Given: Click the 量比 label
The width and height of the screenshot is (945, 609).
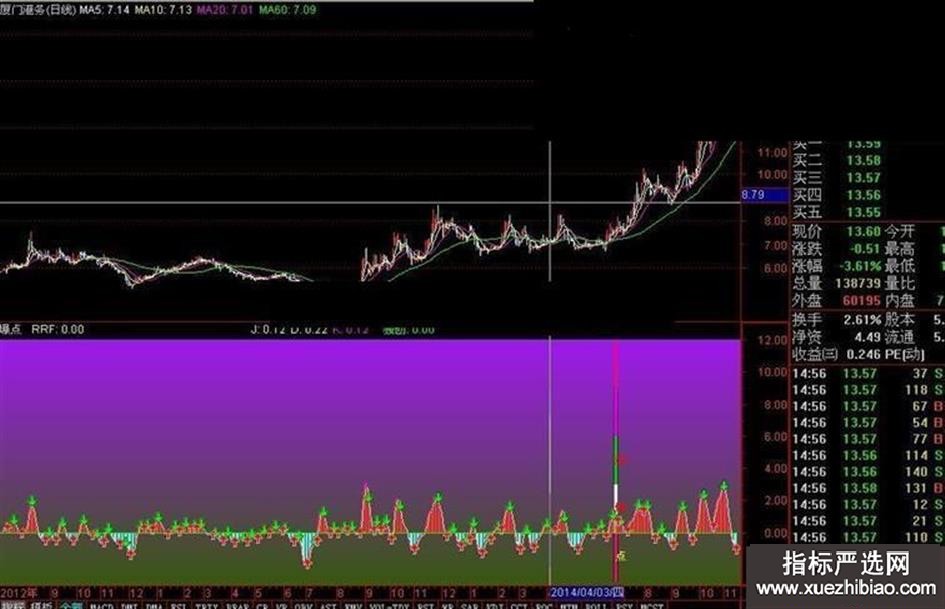Looking at the screenshot, I should (x=900, y=283).
